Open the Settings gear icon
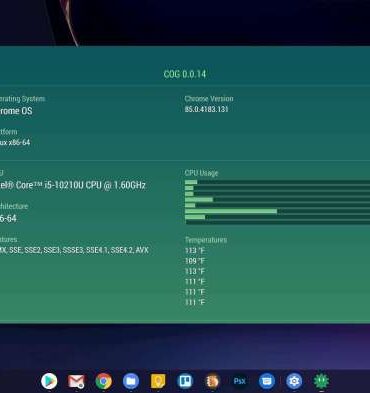 pyautogui.click(x=294, y=381)
